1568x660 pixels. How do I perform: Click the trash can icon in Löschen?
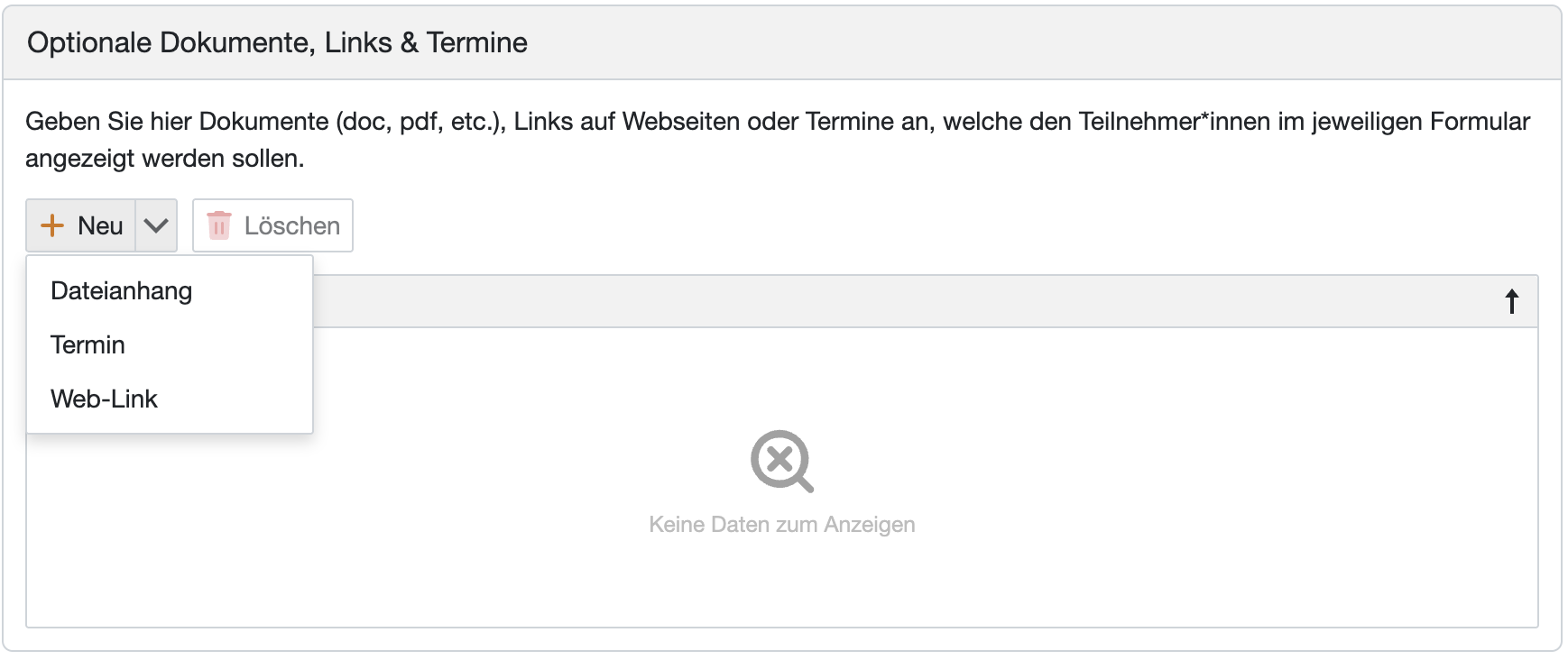[x=219, y=225]
